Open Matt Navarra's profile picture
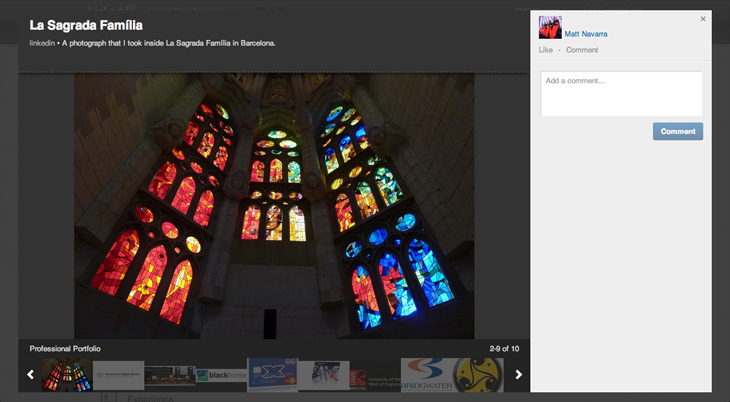This screenshot has height=402, width=730. click(x=550, y=27)
